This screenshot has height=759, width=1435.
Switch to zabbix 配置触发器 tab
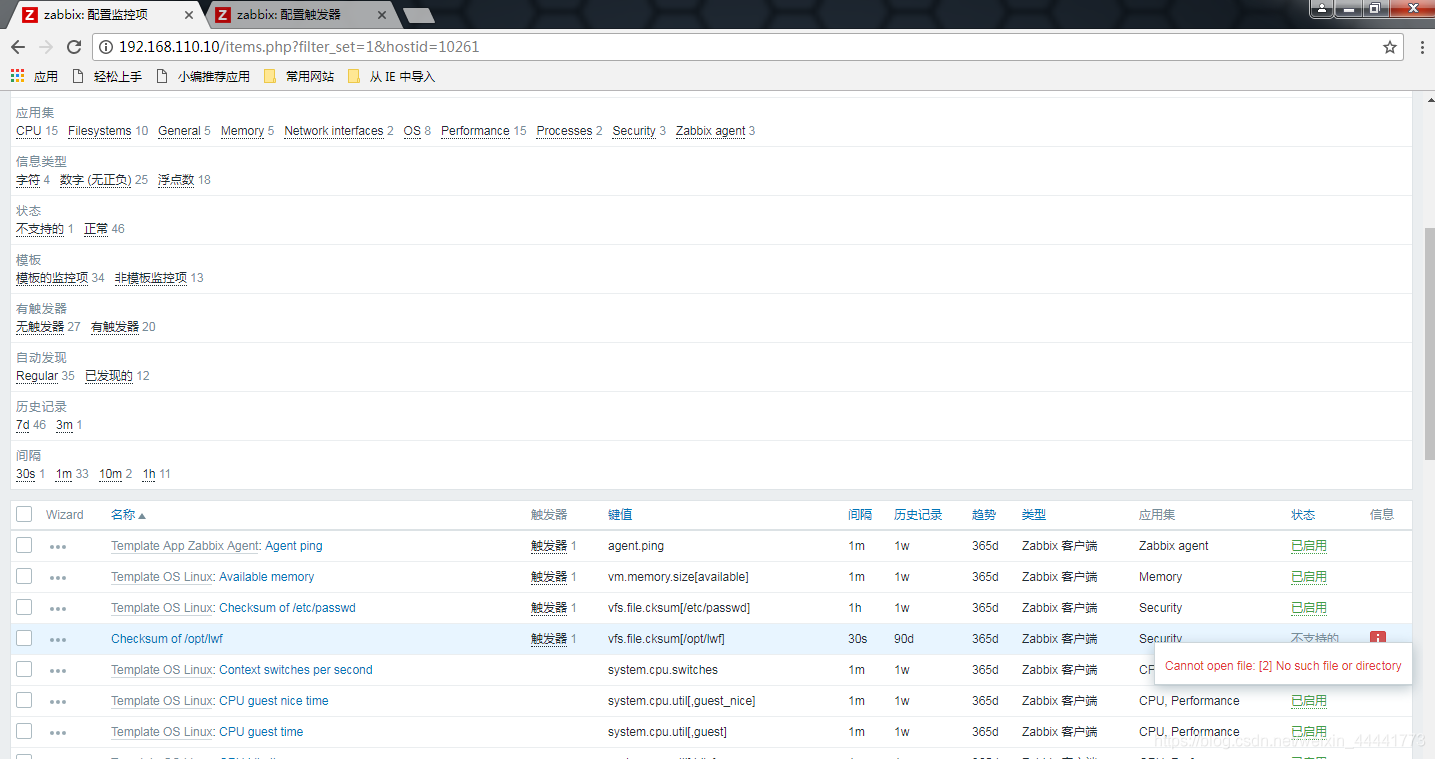[x=298, y=14]
